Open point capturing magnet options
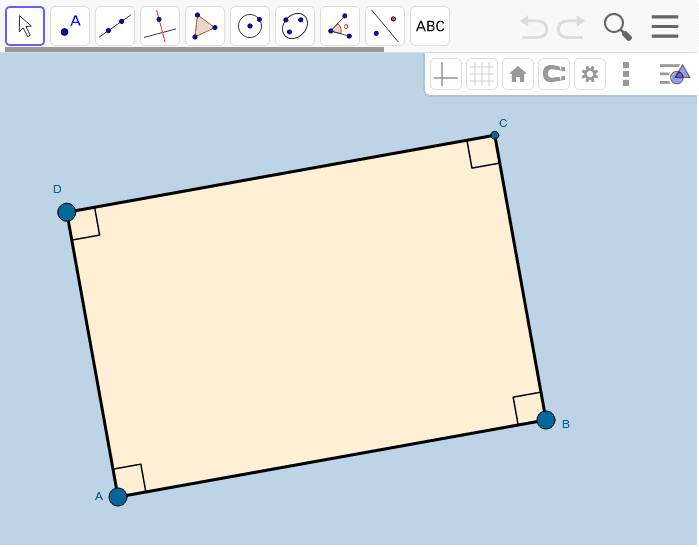This screenshot has height=547, width=699. [554, 74]
